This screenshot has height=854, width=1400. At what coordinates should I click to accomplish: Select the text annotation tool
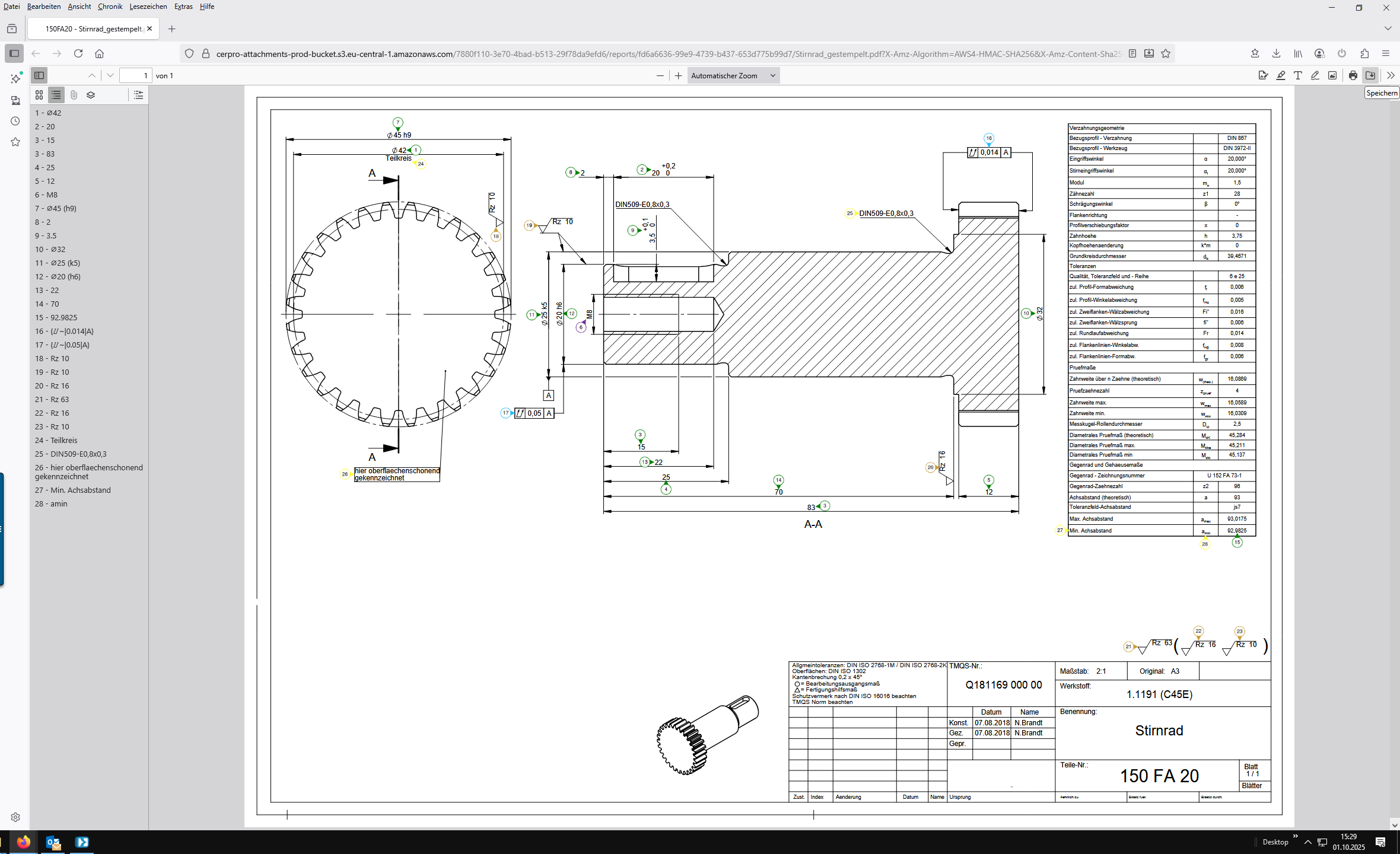pos(1298,75)
